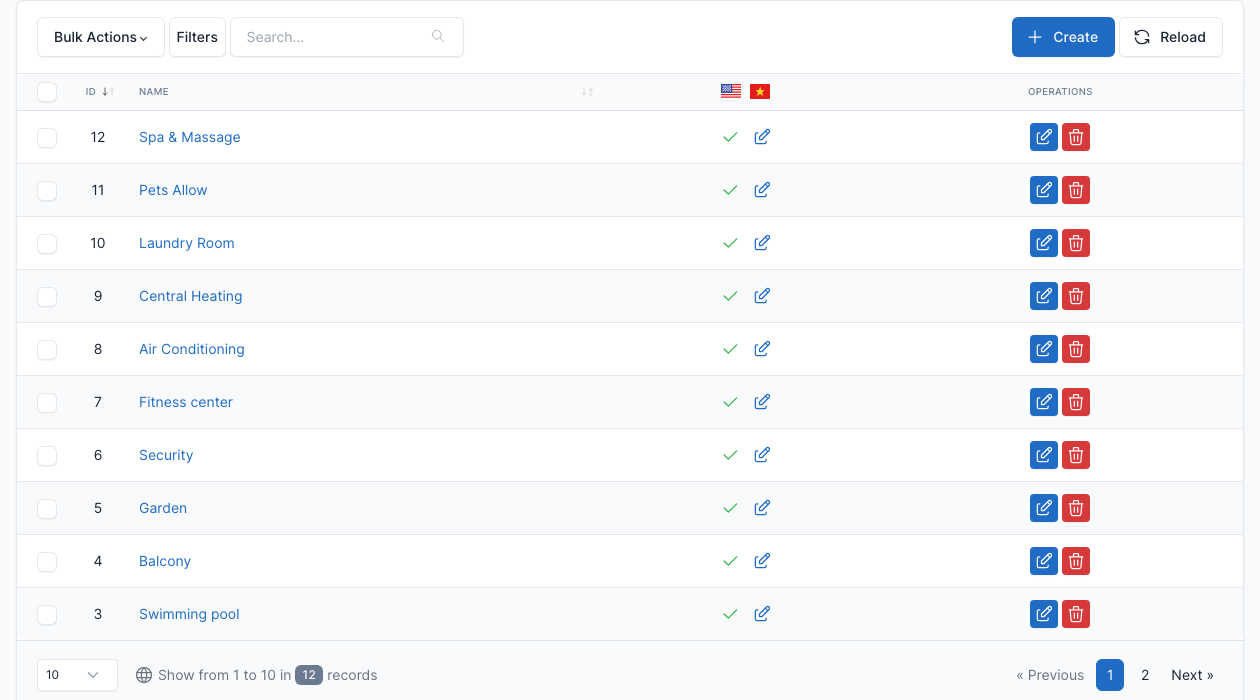
Task: Edit the Central Heating record
Action: pyautogui.click(x=1044, y=296)
